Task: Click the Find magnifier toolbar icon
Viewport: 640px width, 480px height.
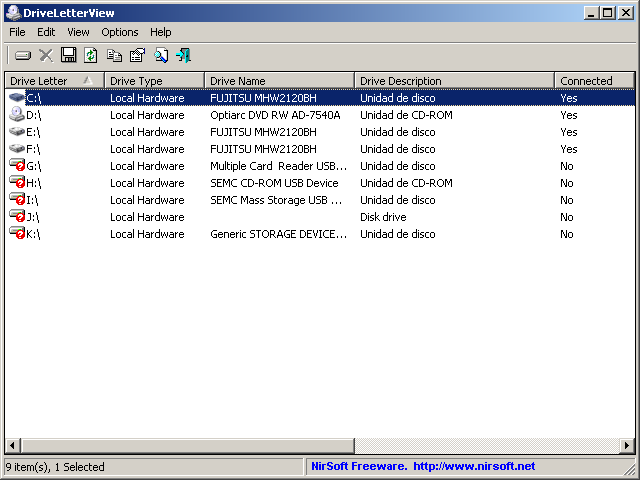Action: pyautogui.click(x=161, y=55)
